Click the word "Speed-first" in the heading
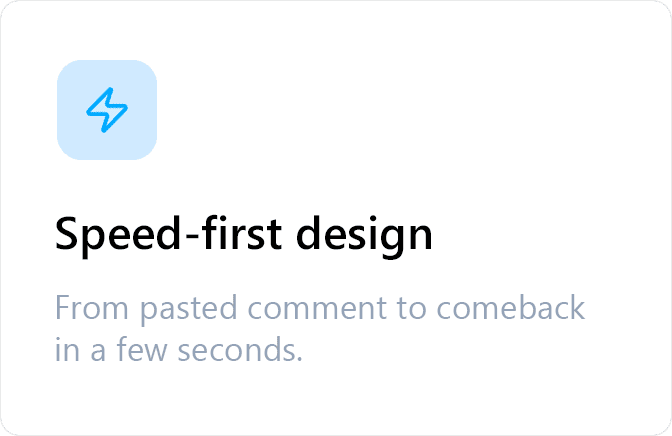Image resolution: width=672 pixels, height=436 pixels. pos(165,236)
